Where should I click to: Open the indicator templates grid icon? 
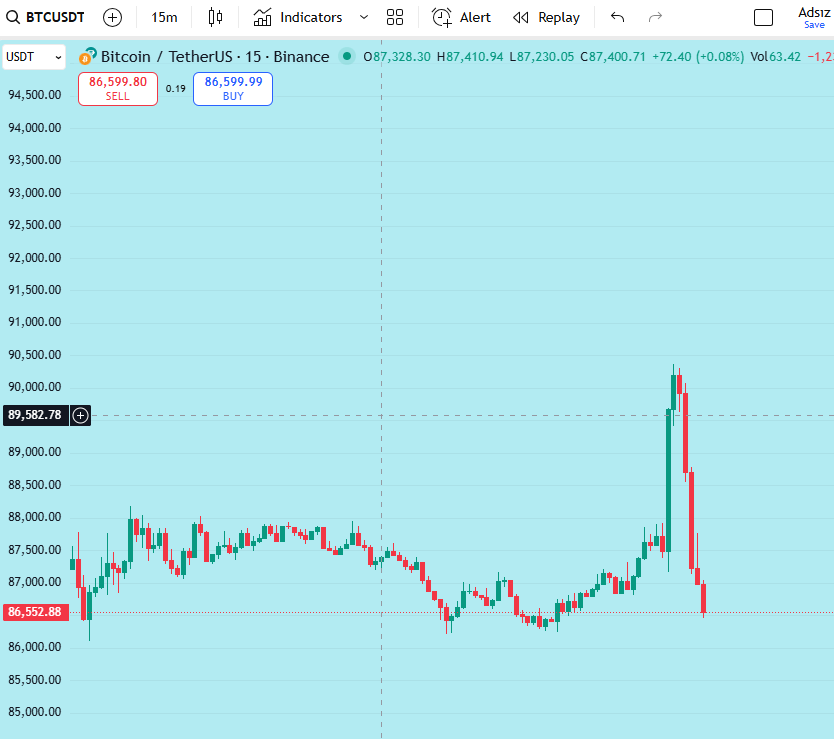[395, 17]
